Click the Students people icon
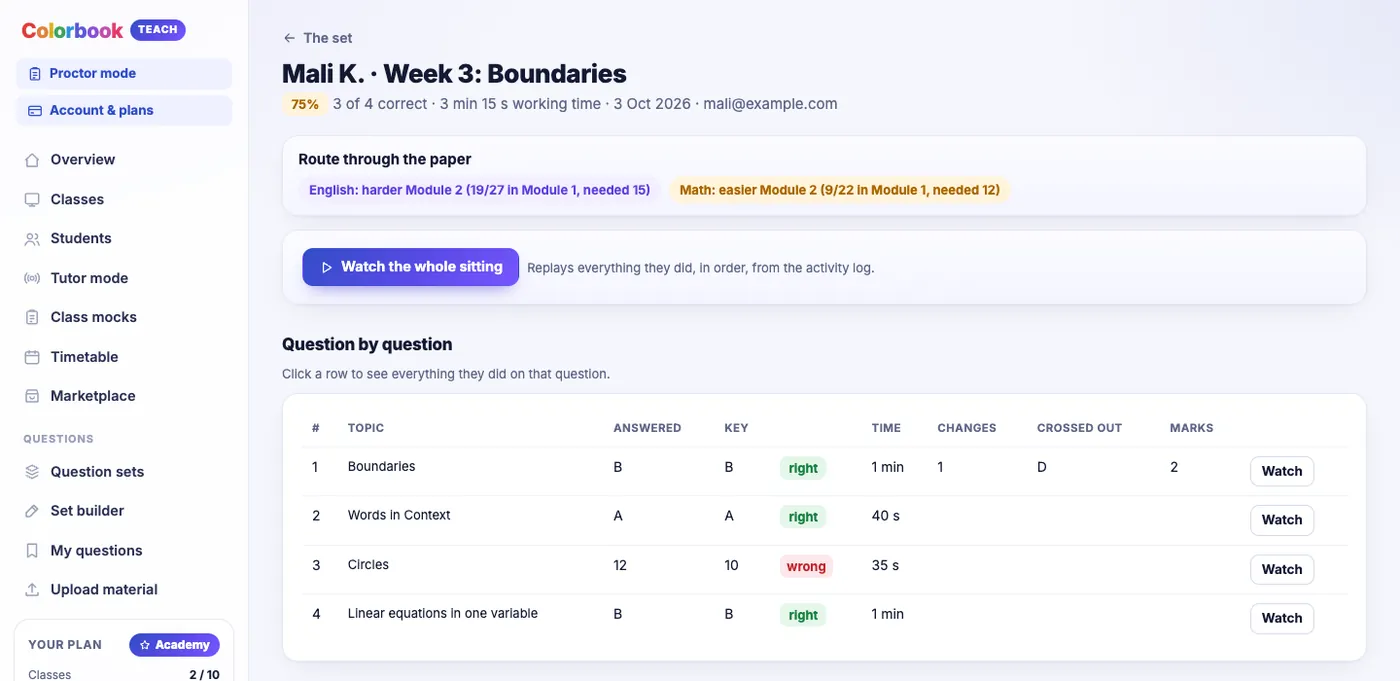Image resolution: width=1400 pixels, height=681 pixels. point(32,239)
